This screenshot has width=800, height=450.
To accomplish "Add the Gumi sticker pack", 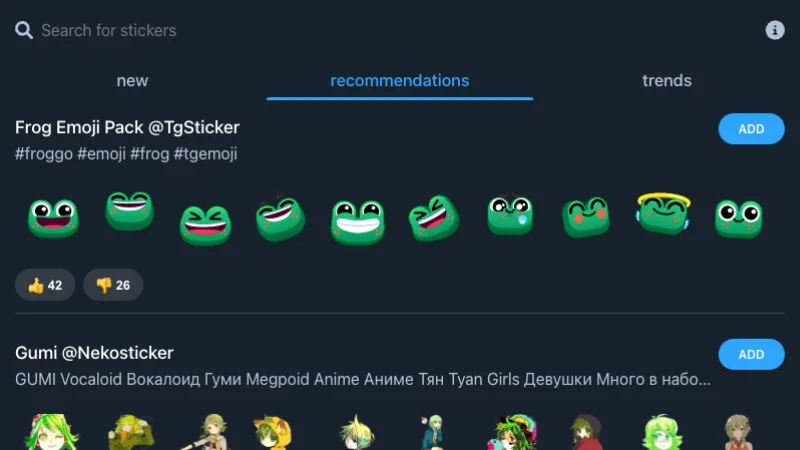I will (x=751, y=354).
